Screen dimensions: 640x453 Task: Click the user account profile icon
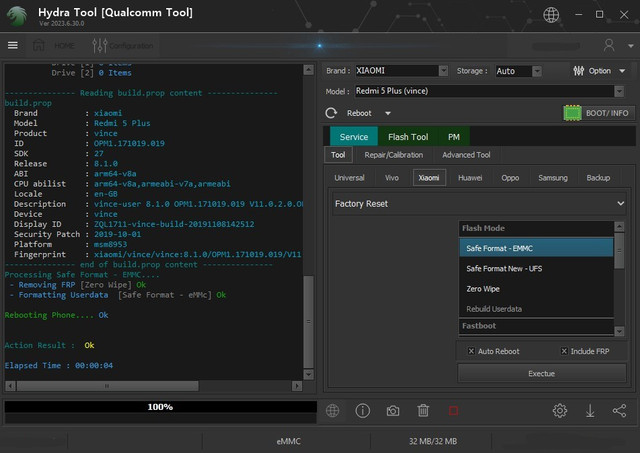pyautogui.click(x=609, y=45)
